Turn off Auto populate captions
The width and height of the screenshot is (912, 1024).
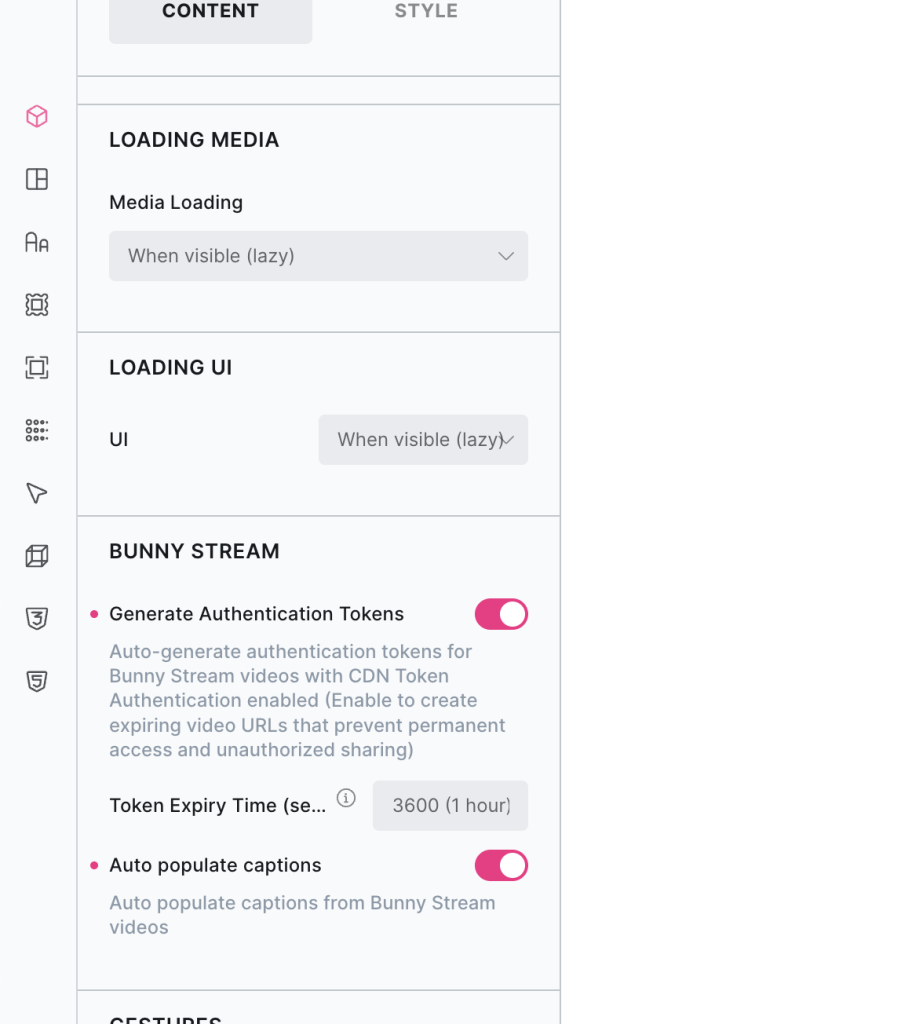(x=501, y=865)
